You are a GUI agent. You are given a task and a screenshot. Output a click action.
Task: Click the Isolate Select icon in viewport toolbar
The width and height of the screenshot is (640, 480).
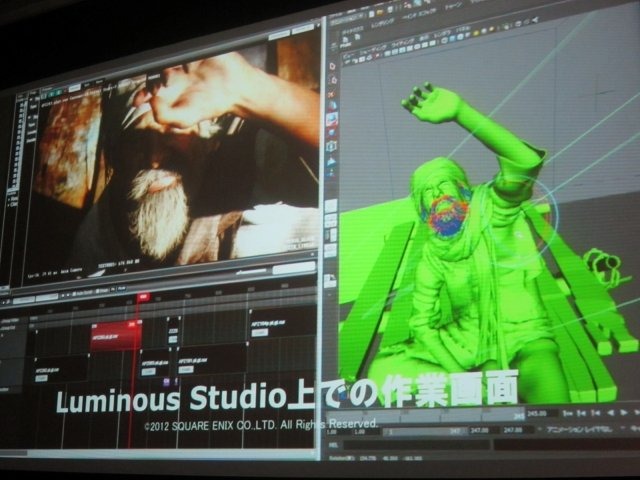507,26
